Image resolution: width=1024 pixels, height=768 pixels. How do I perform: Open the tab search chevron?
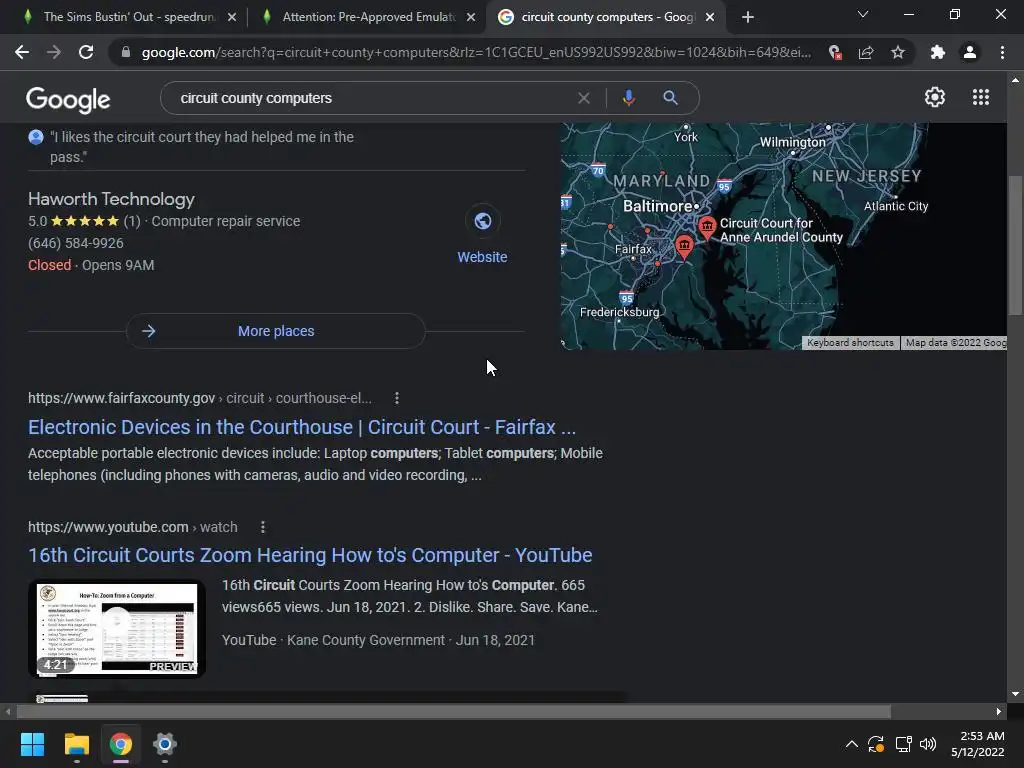(863, 14)
